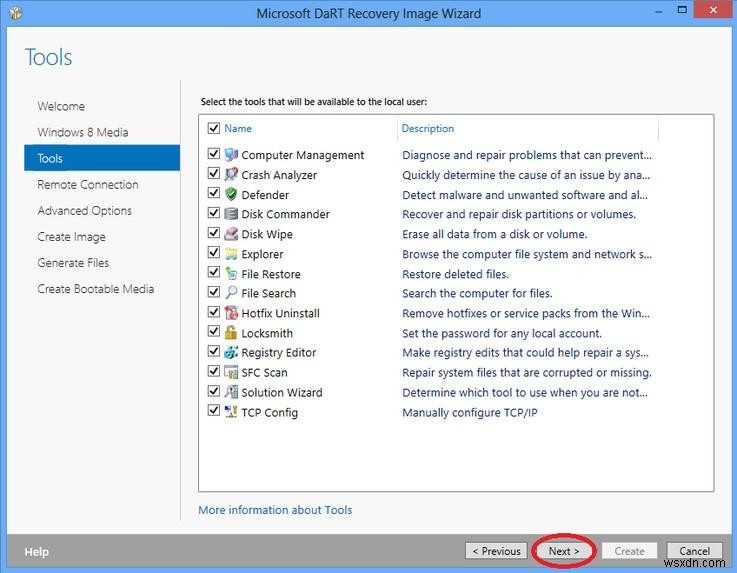Click the Crash Analyzer tool icon
This screenshot has width=737, height=573.
click(231, 174)
